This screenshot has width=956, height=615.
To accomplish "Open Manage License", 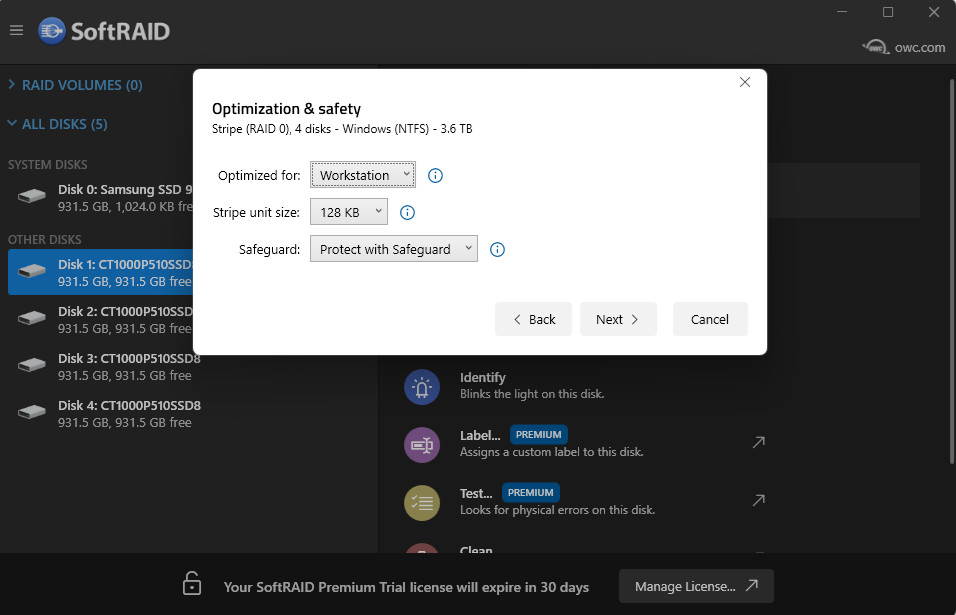I will coord(696,586).
